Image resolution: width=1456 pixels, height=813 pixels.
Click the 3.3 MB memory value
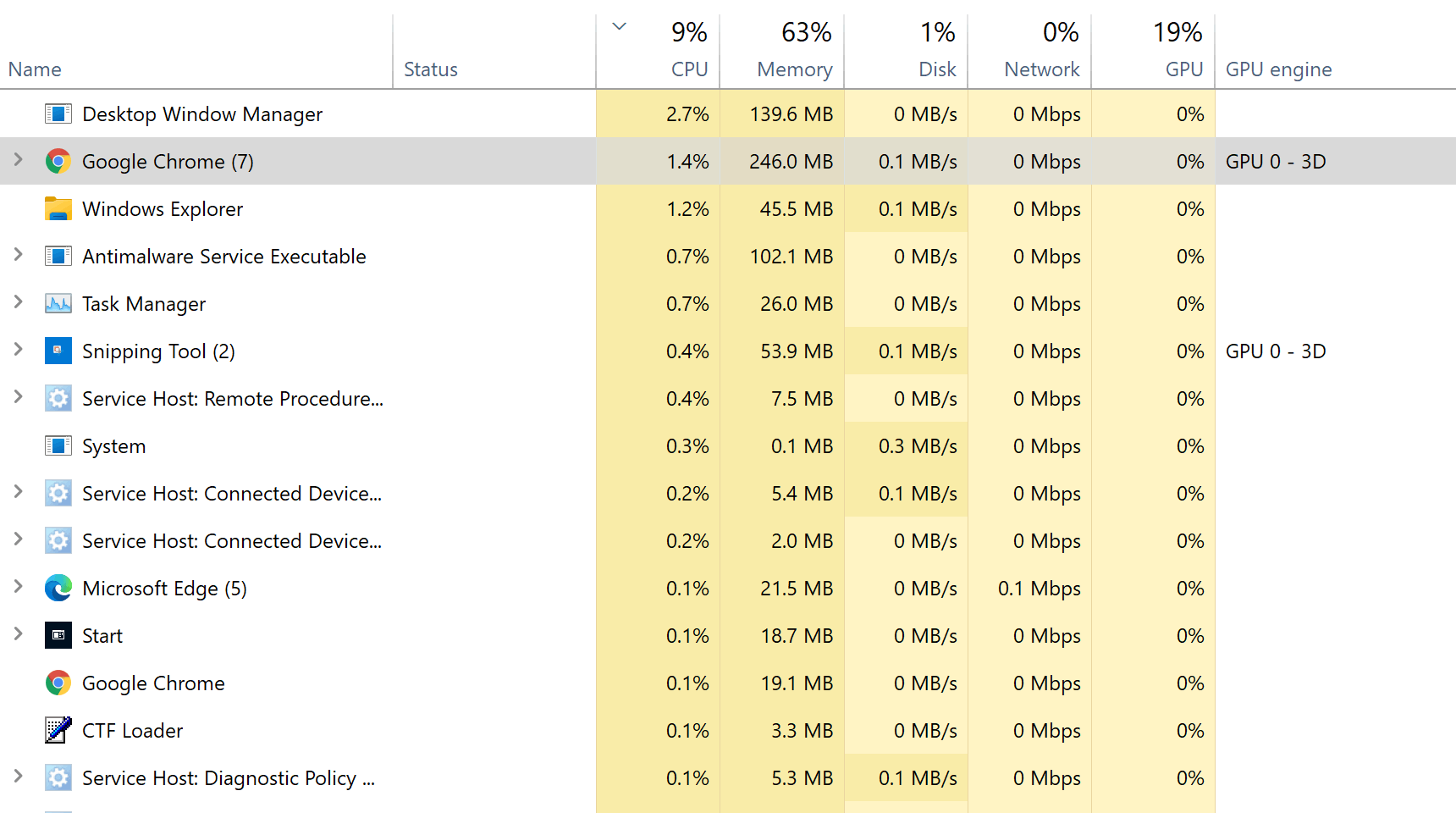[802, 731]
